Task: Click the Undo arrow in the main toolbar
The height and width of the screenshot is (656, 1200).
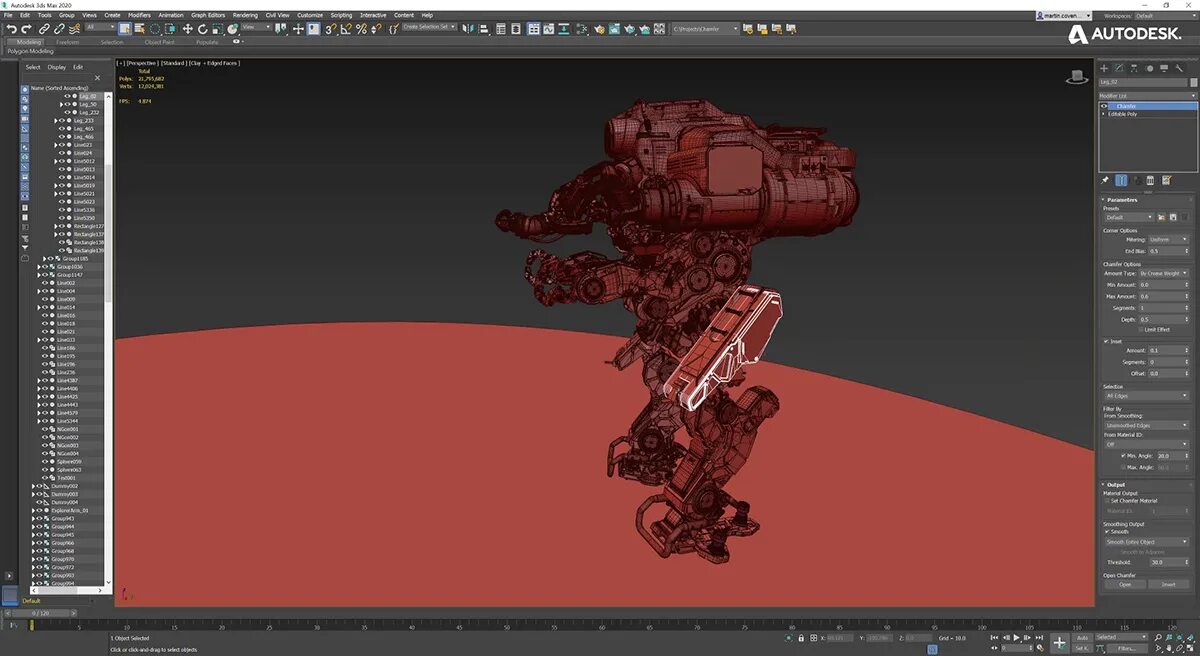Action: (11, 29)
